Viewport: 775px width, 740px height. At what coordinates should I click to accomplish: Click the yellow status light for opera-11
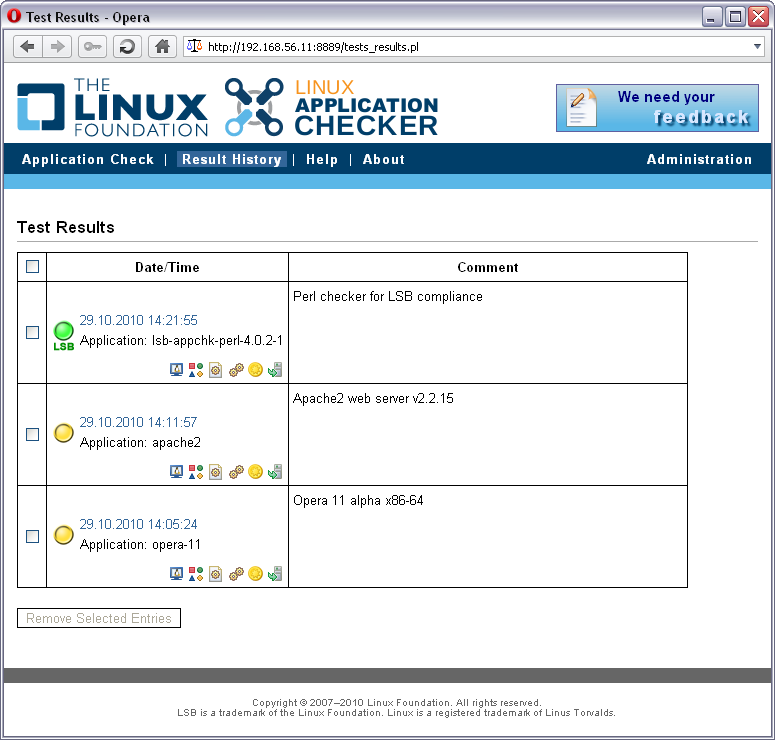pos(64,535)
